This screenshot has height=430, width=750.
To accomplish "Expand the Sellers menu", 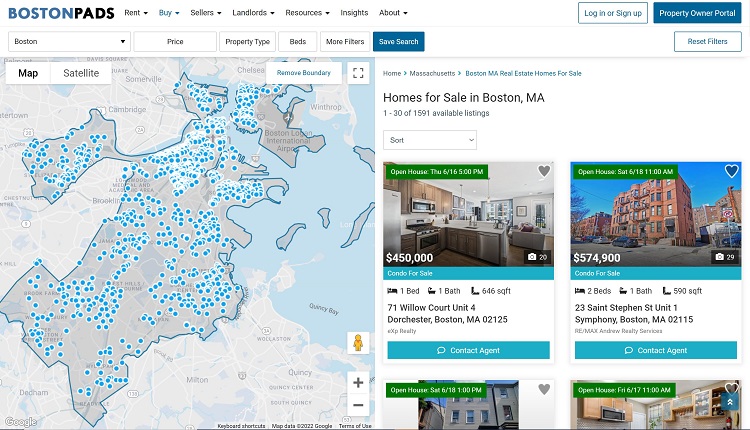I will click(x=206, y=13).
